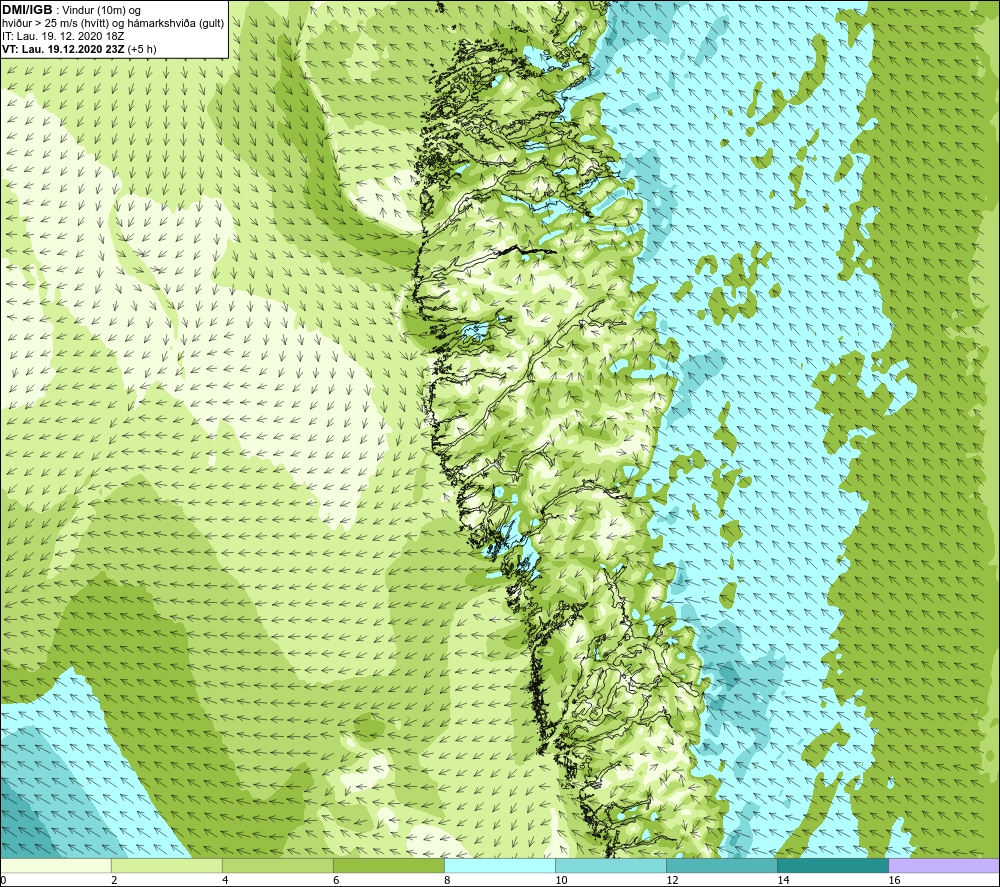Select the 4–6 m/s color swatch
This screenshot has height=887, width=1000.
pyautogui.click(x=277, y=866)
